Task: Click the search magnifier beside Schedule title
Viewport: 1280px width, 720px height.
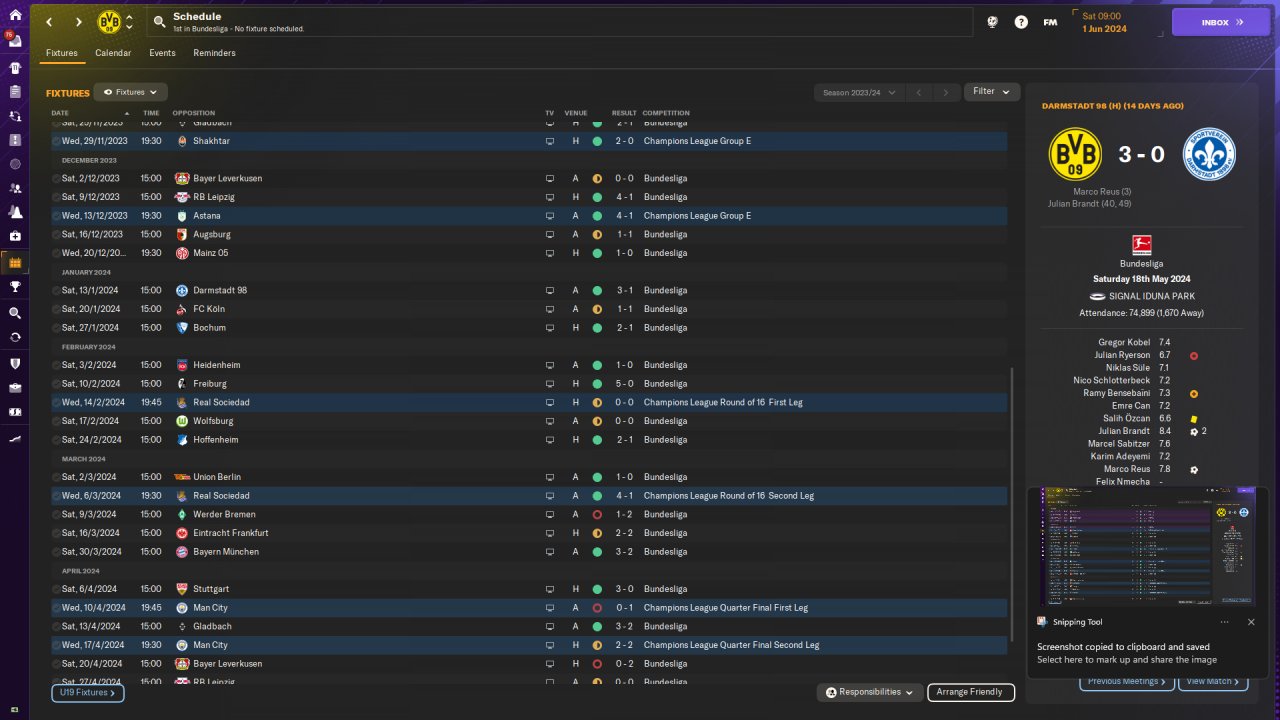Action: tap(160, 22)
